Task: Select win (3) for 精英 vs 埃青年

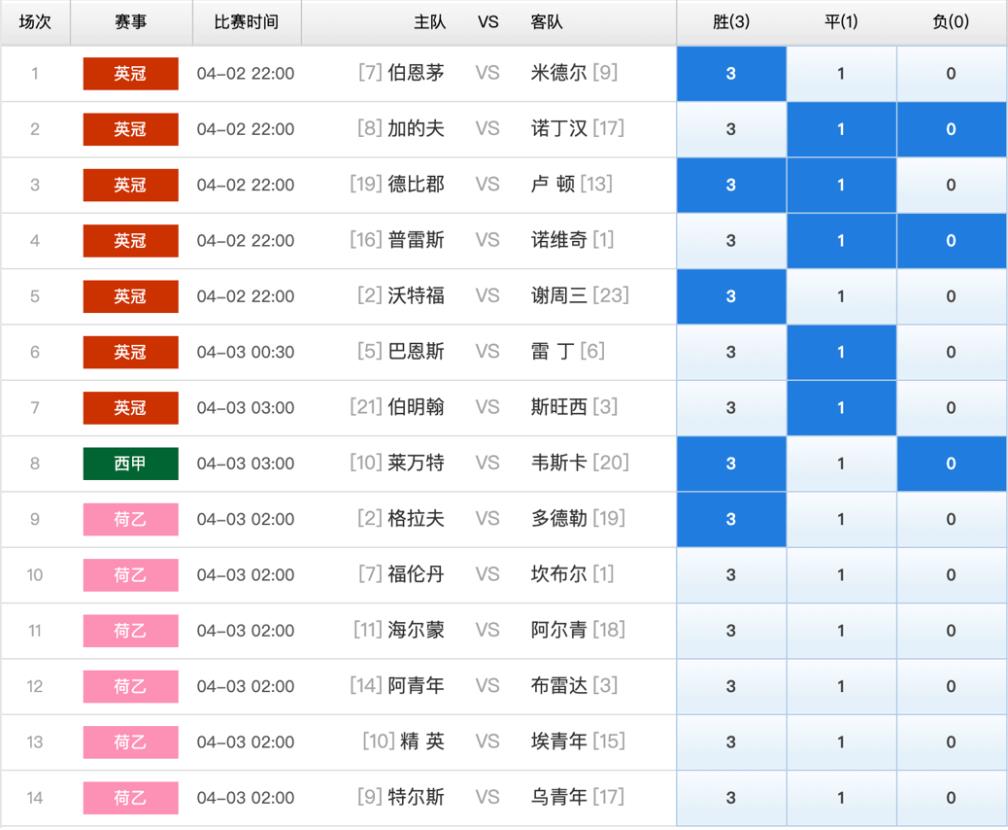Action: (x=731, y=742)
